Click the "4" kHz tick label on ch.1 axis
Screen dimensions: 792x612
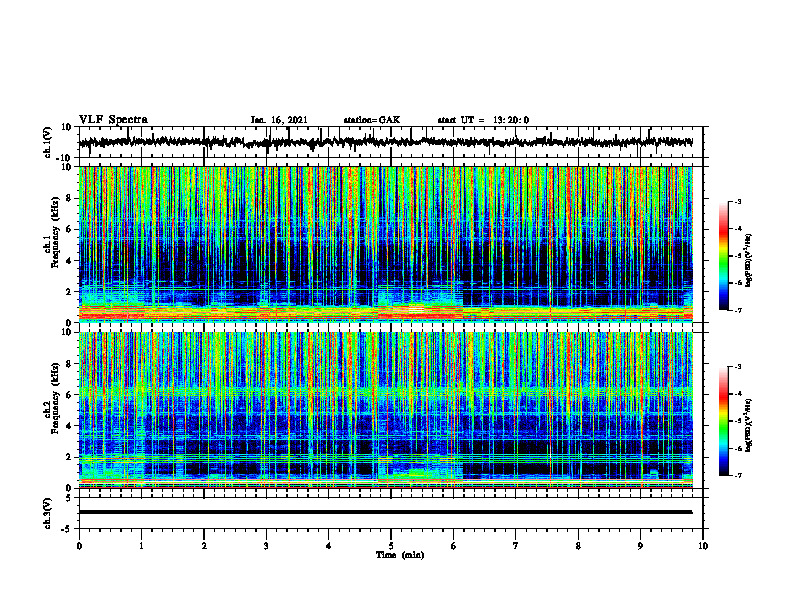click(x=69, y=261)
